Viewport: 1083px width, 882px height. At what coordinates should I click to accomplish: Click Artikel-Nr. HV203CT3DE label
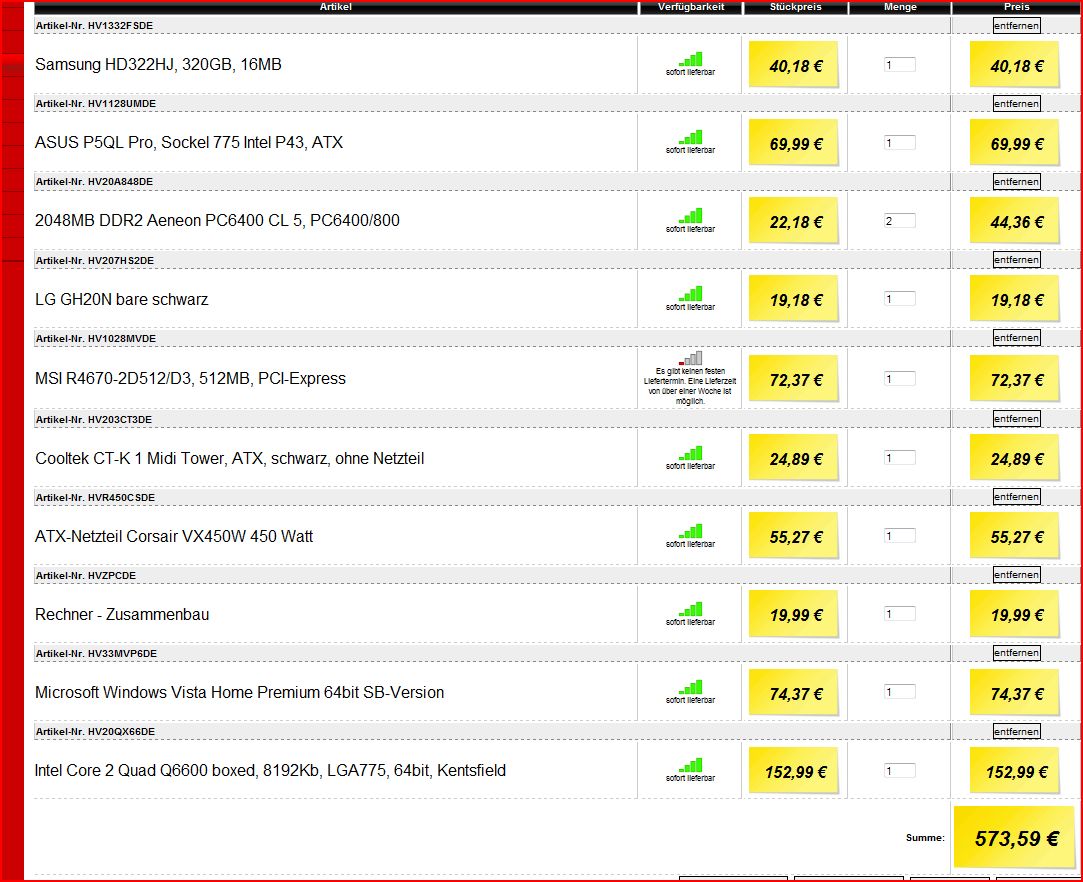(x=94, y=419)
